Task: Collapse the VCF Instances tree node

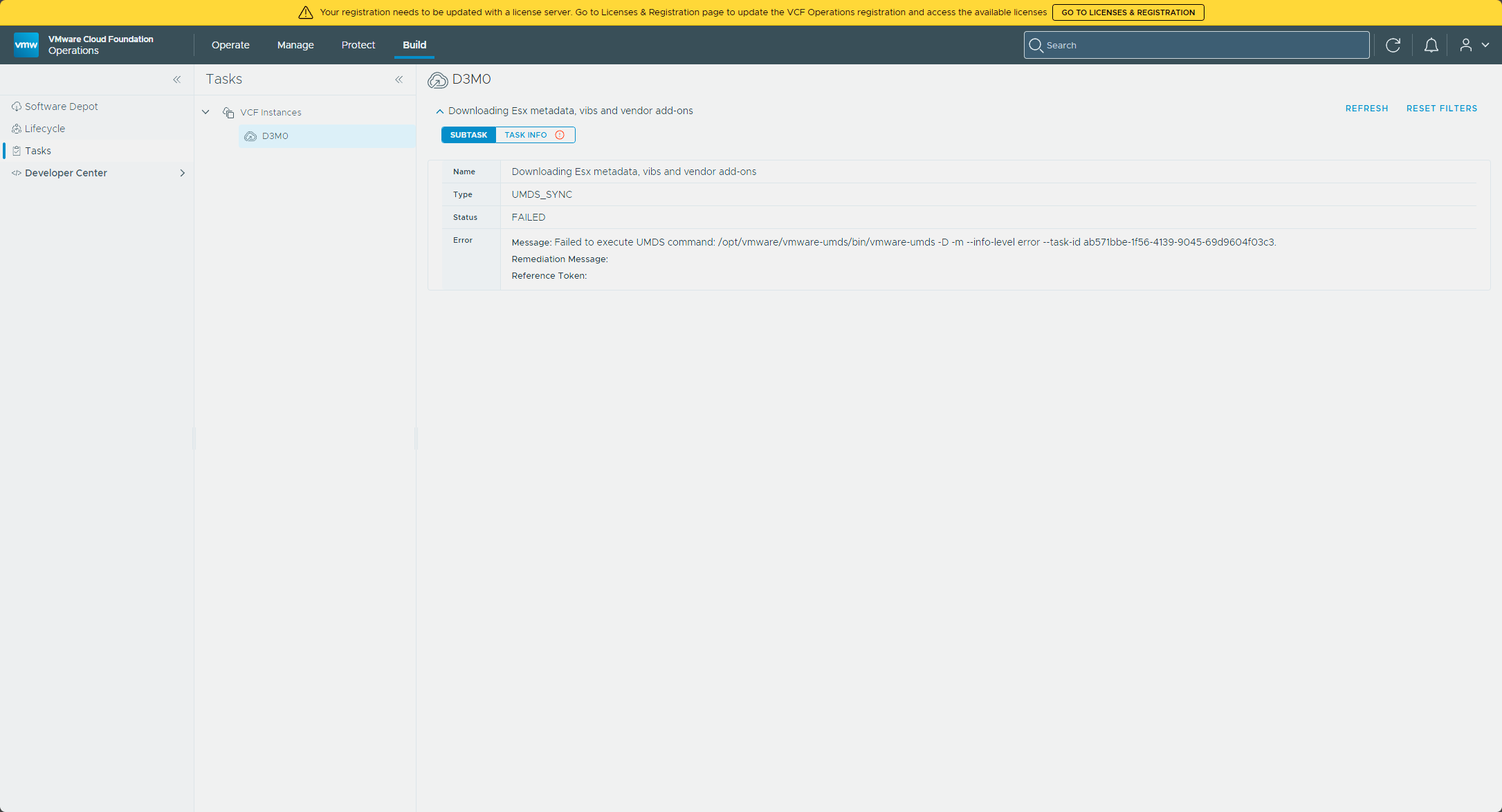Action: (x=205, y=112)
